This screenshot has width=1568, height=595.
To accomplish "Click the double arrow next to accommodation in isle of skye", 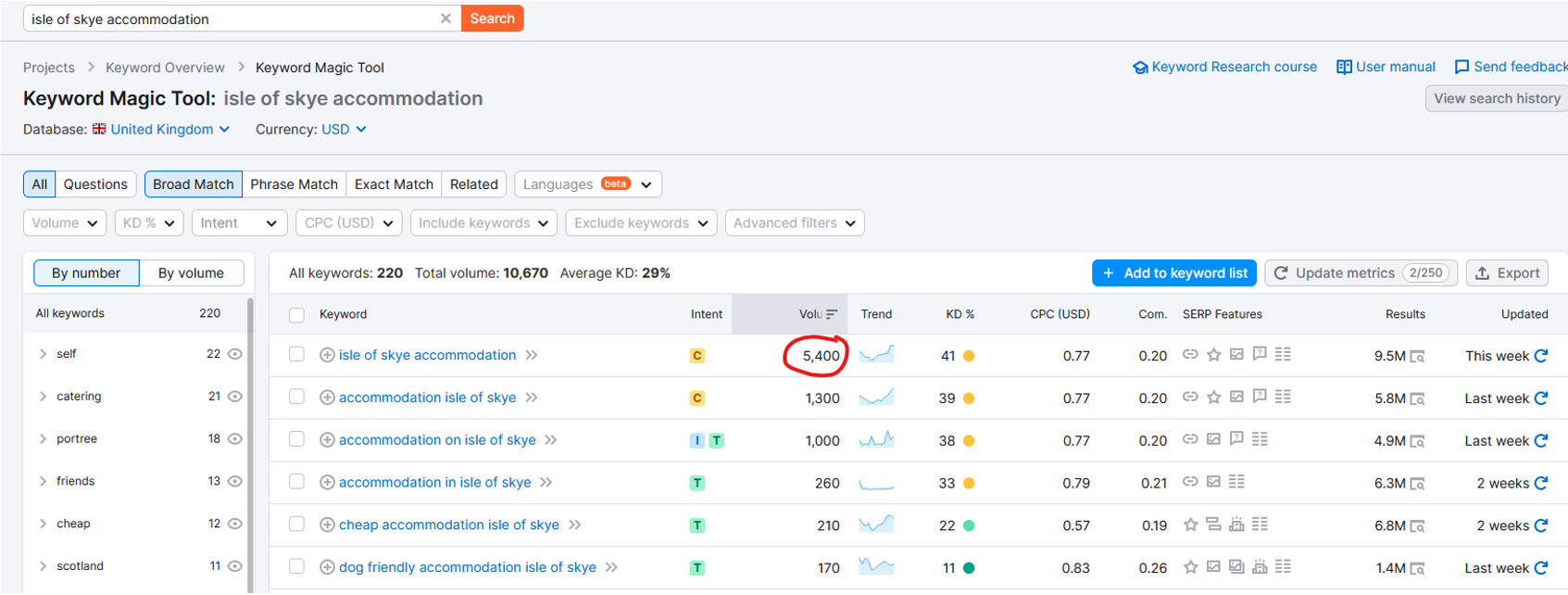I will pyautogui.click(x=546, y=482).
